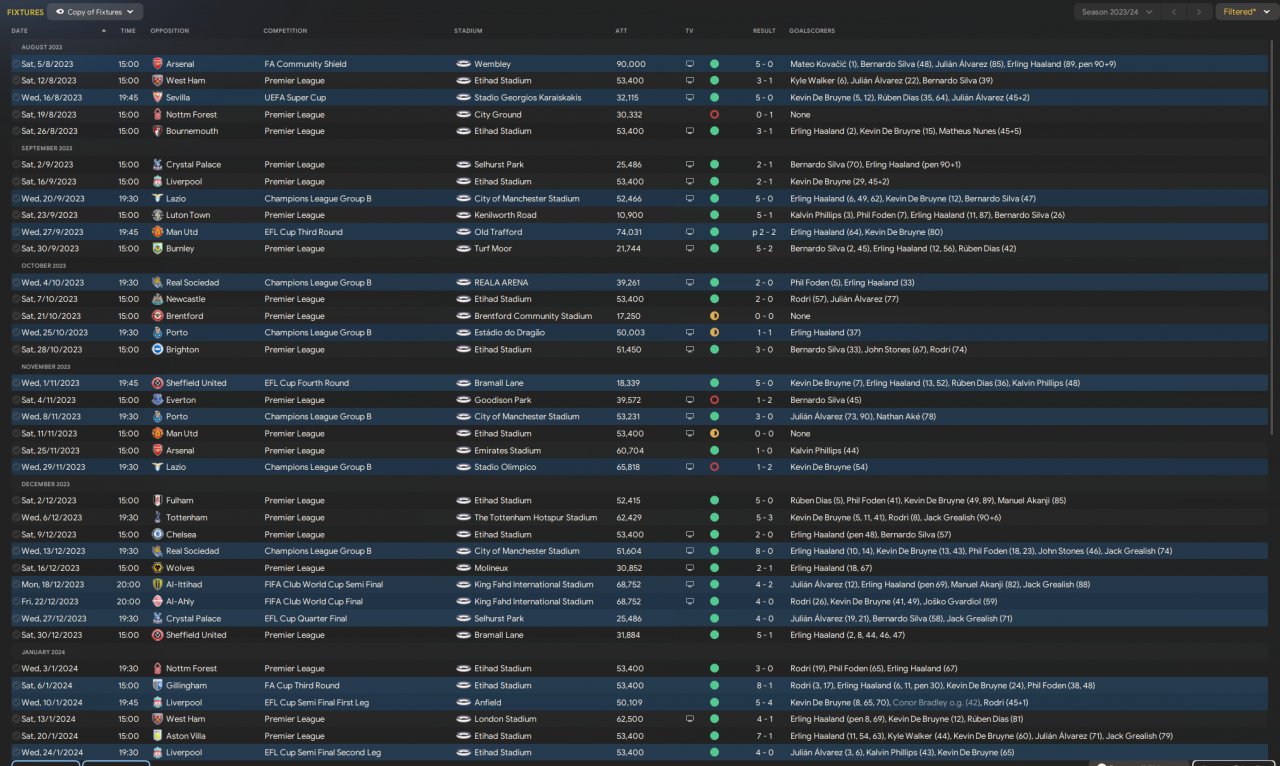Open the Kenilworth Road stadium link
Image resolution: width=1280 pixels, height=766 pixels.
(x=505, y=215)
